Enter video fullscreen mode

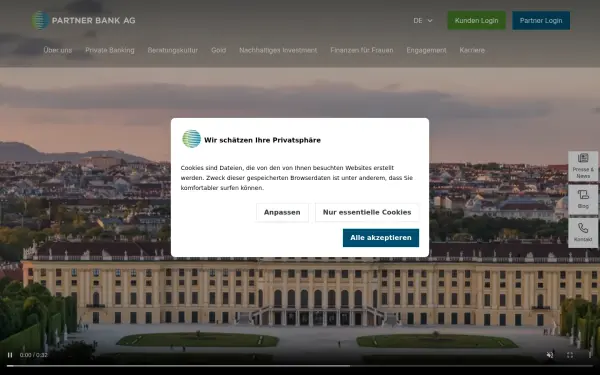(570, 355)
